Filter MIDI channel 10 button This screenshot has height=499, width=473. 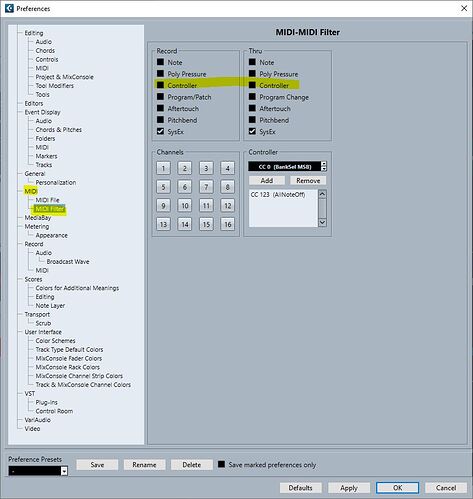pyautogui.click(x=185, y=206)
